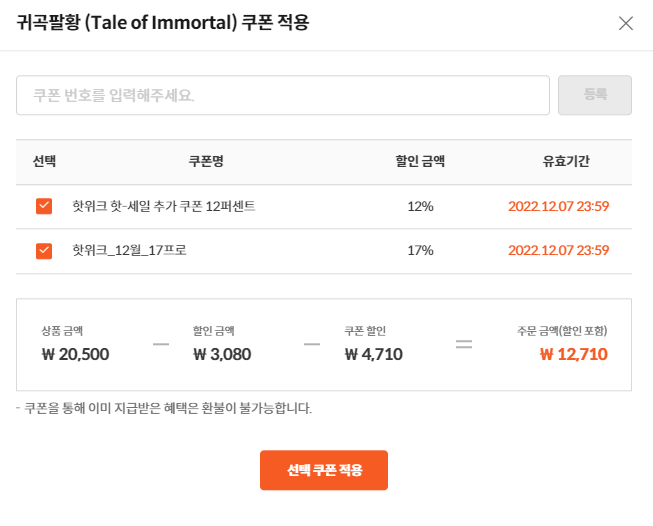Screen dimensions: 653x526
Task: Click the 할인 금액 column header
Action: 420,161
